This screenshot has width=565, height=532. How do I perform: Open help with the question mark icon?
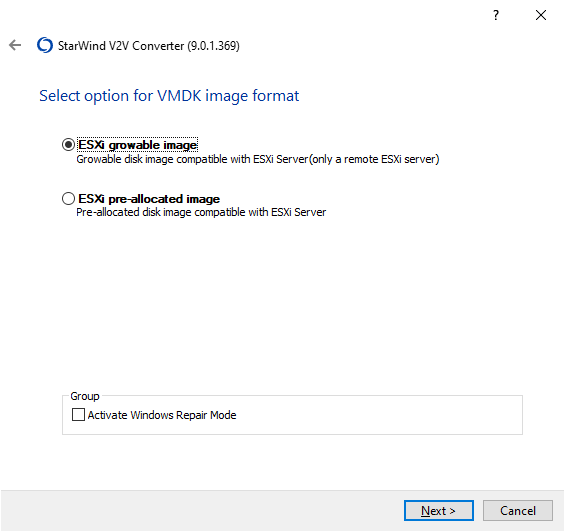tap(496, 15)
